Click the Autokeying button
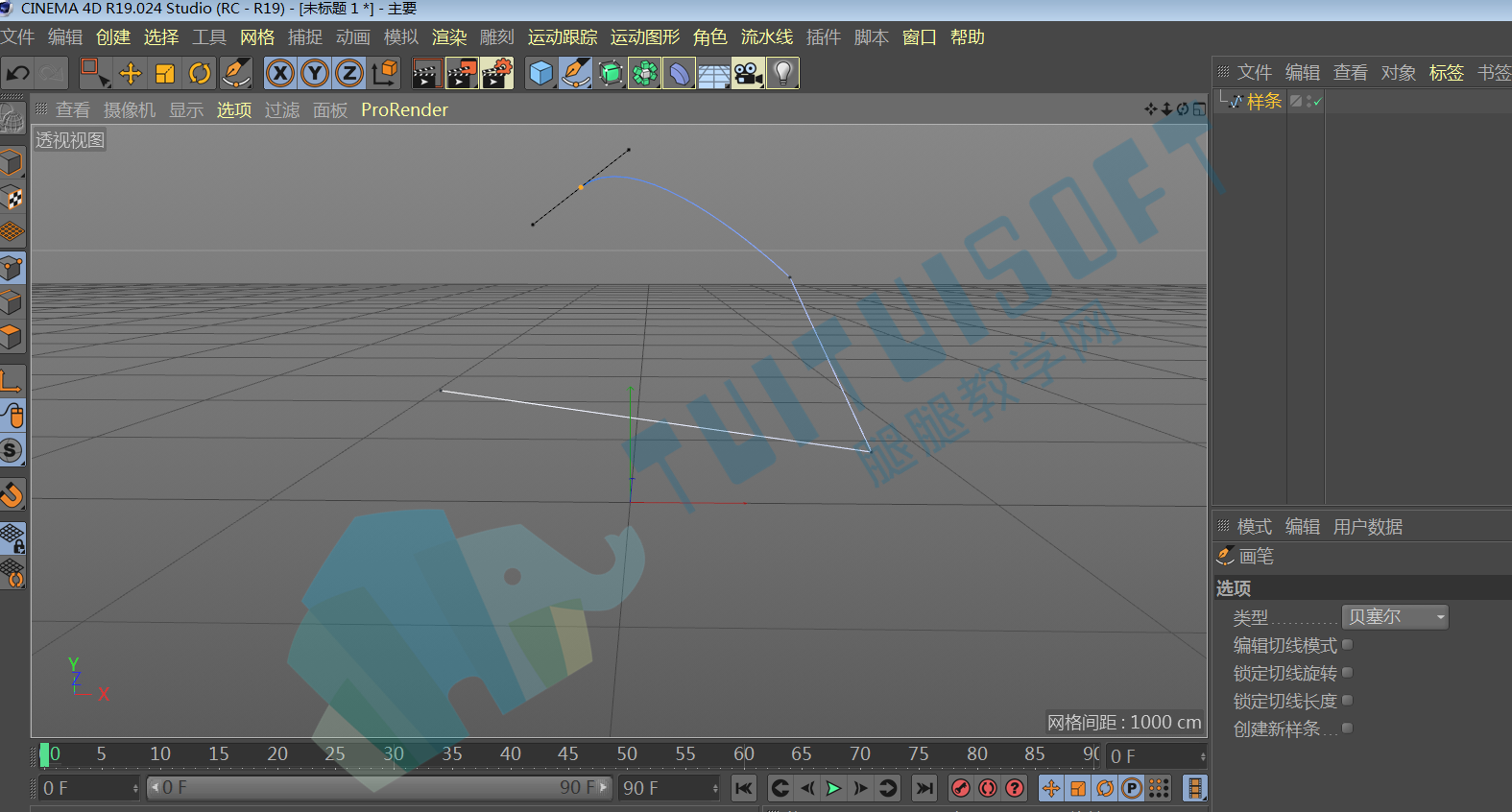Viewport: 1512px width, 812px height. tap(987, 788)
